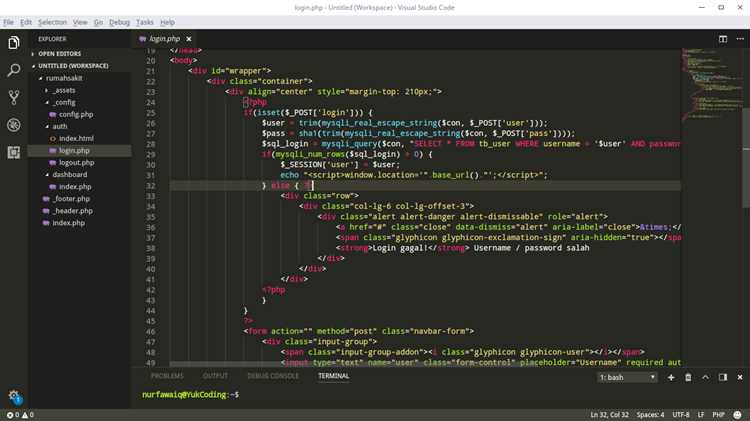This screenshot has height=421, width=750.
Task: Switch to the Terminal panel tab
Action: (334, 376)
